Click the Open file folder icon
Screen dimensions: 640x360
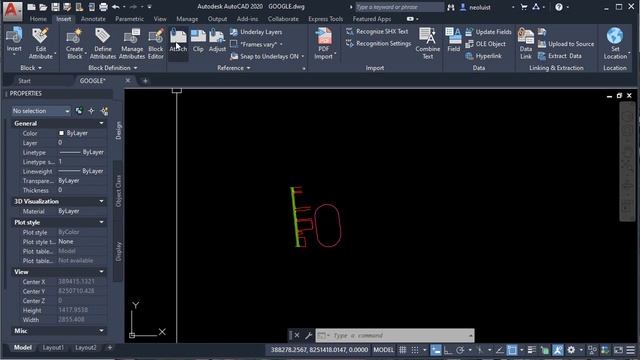[43, 7]
